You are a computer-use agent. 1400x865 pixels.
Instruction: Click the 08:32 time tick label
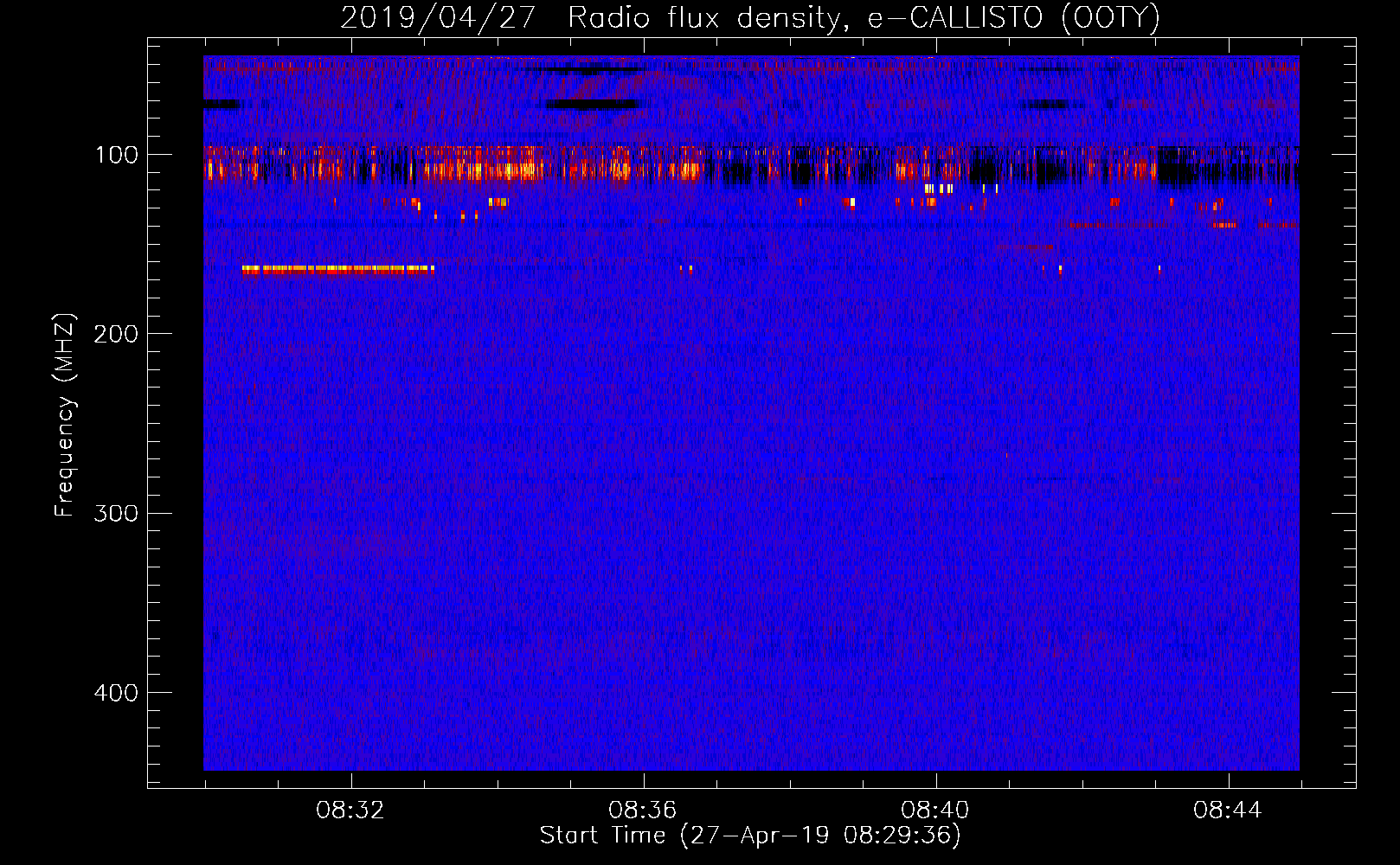click(350, 811)
